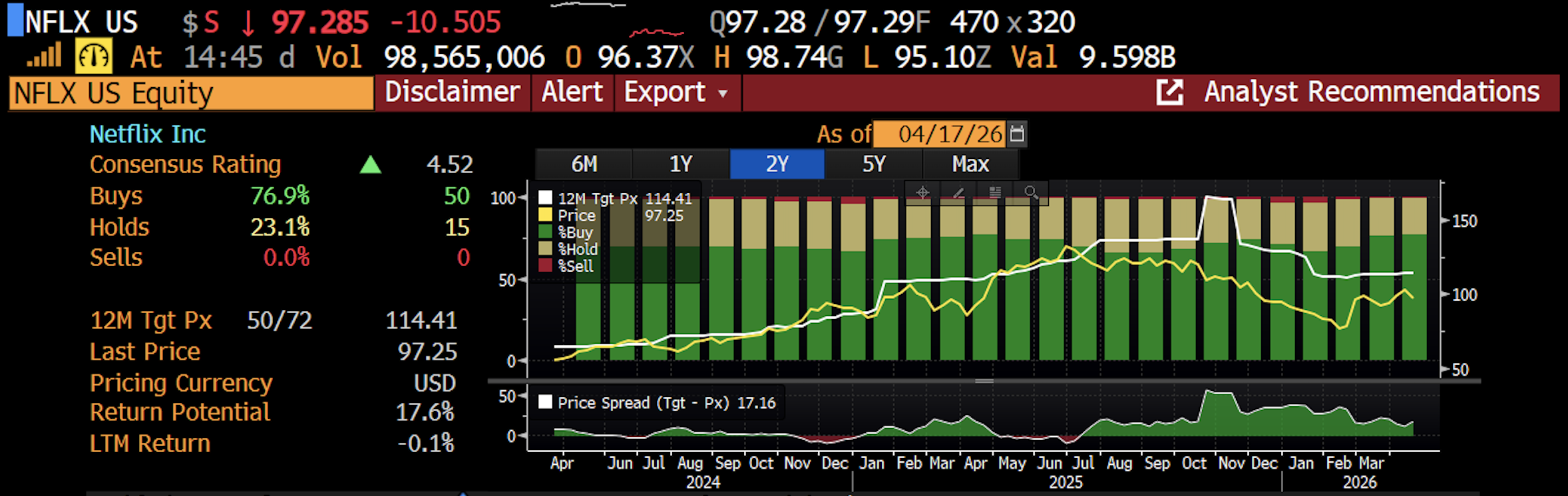Open the Export dropdown arrow
The height and width of the screenshot is (496, 1568).
723,94
